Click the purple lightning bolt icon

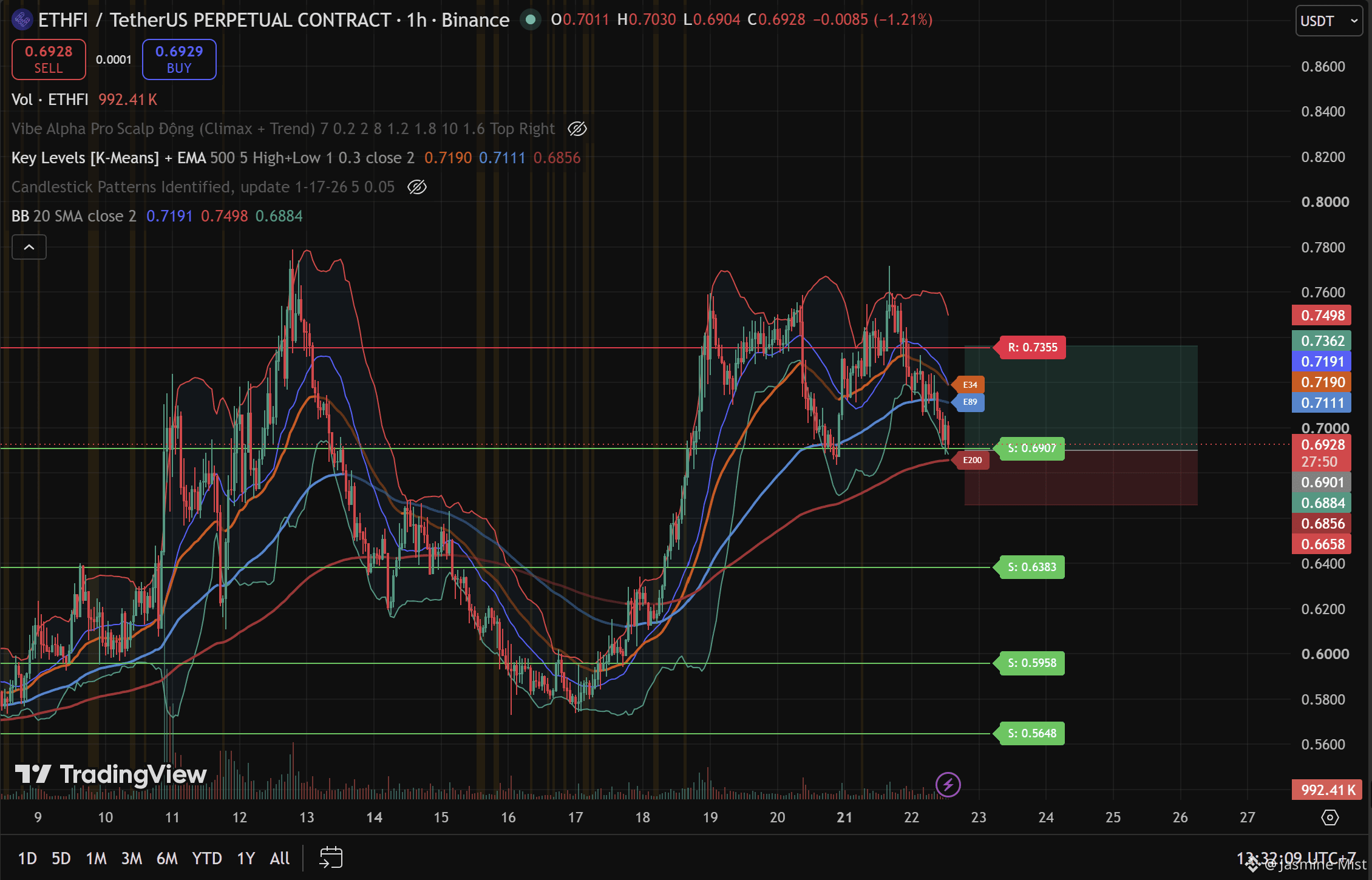point(948,785)
